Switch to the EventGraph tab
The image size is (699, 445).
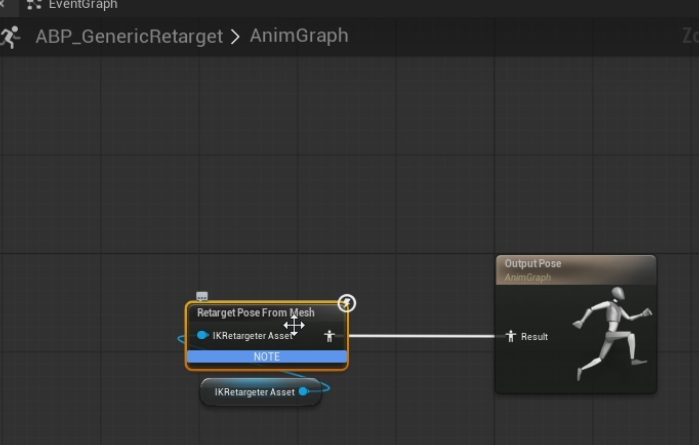click(82, 5)
